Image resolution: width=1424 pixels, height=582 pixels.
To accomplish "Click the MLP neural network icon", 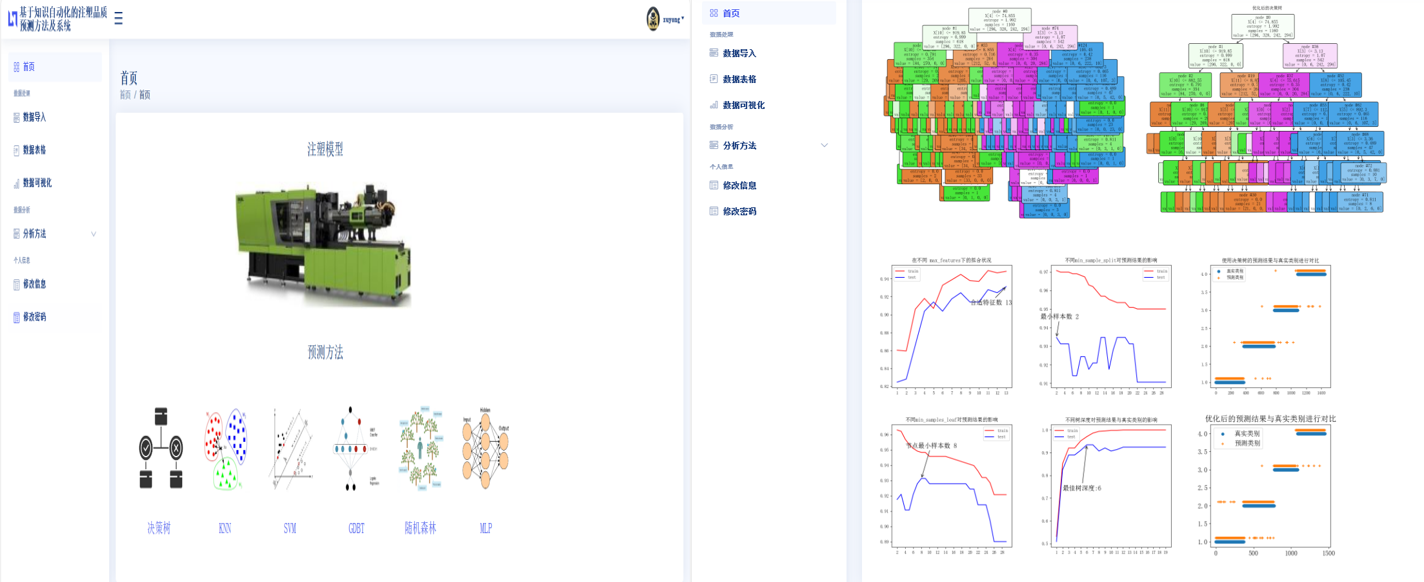I will pos(485,449).
